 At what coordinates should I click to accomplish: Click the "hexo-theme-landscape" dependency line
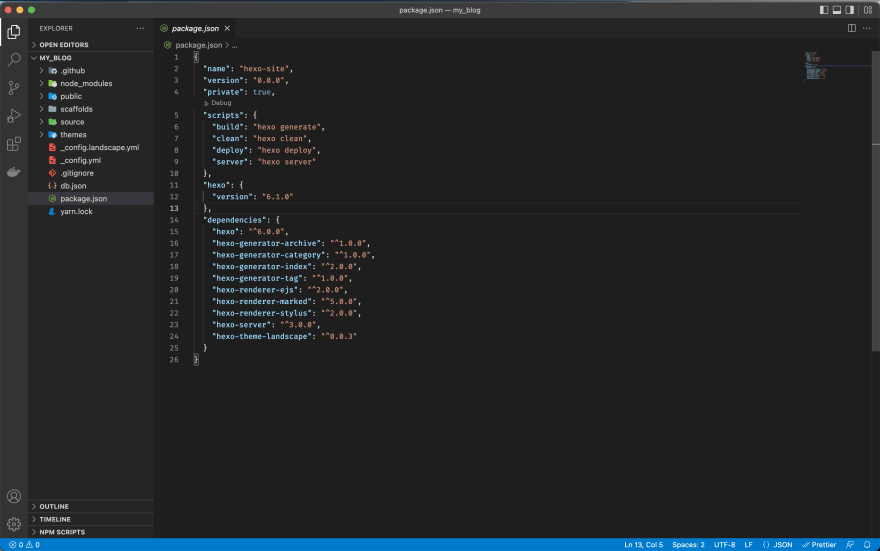285,337
